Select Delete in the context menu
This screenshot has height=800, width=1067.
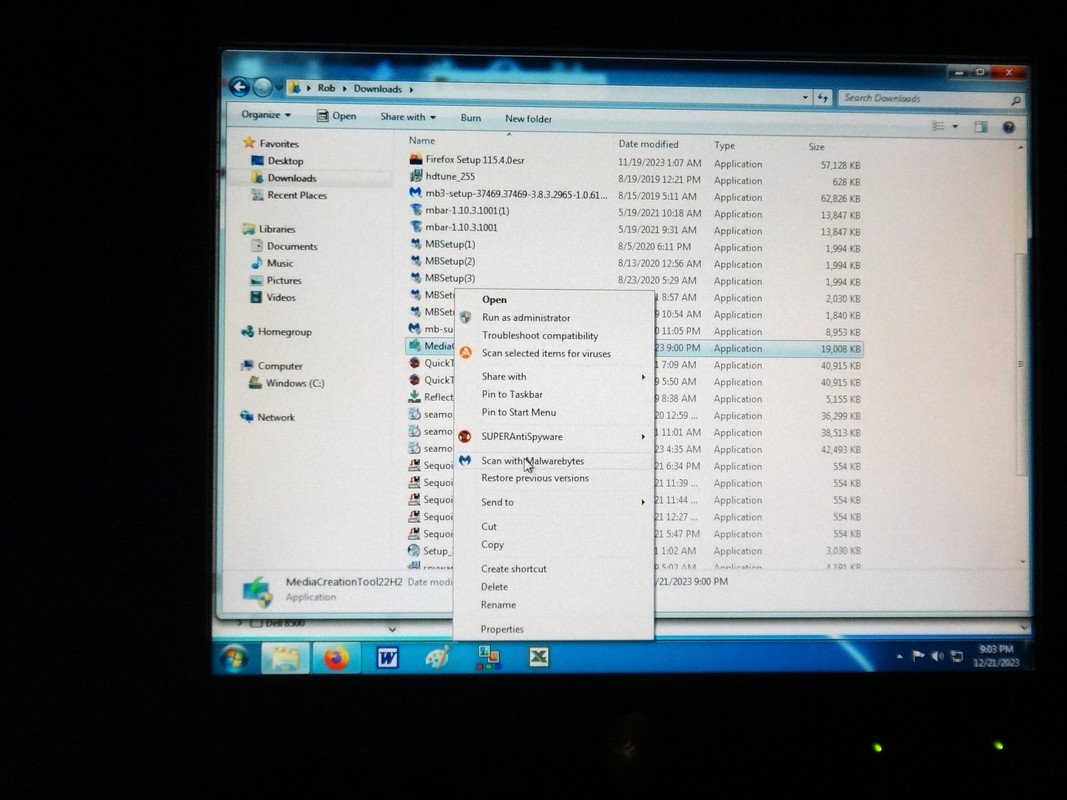494,586
